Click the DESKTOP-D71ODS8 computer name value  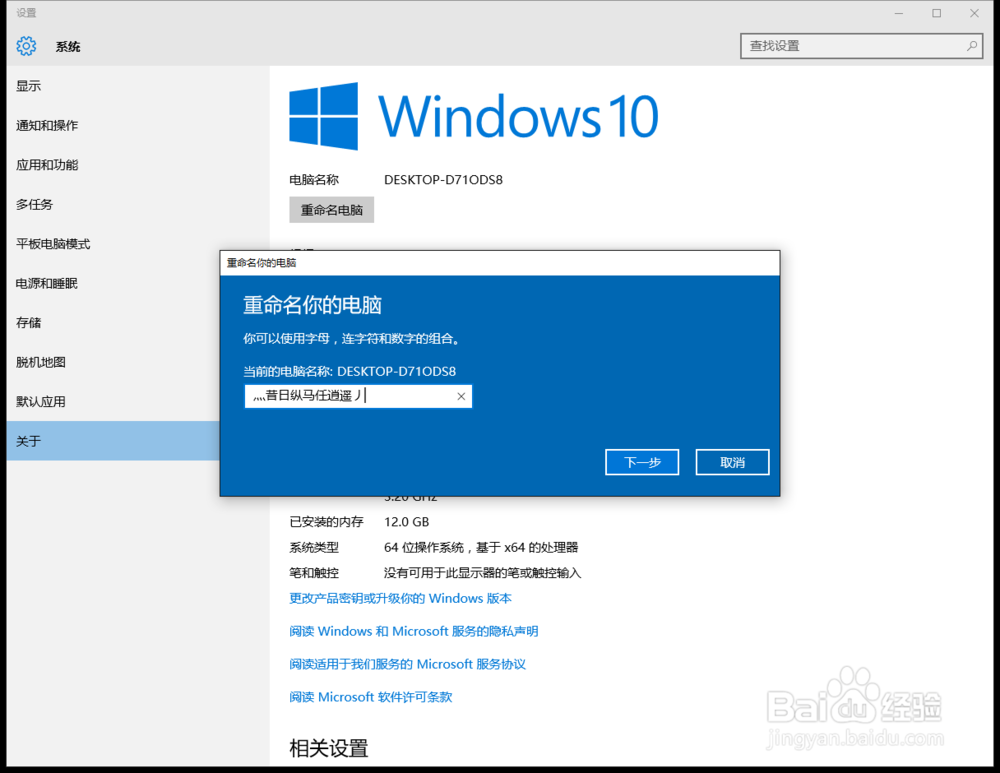[443, 180]
